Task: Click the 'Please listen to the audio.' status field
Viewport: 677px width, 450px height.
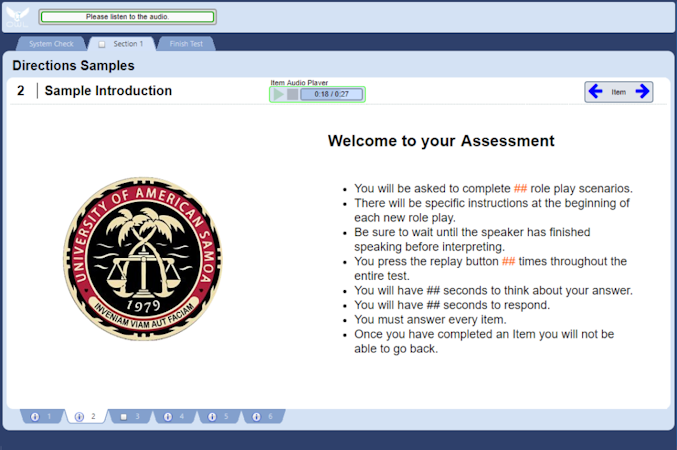Action: coord(127,17)
